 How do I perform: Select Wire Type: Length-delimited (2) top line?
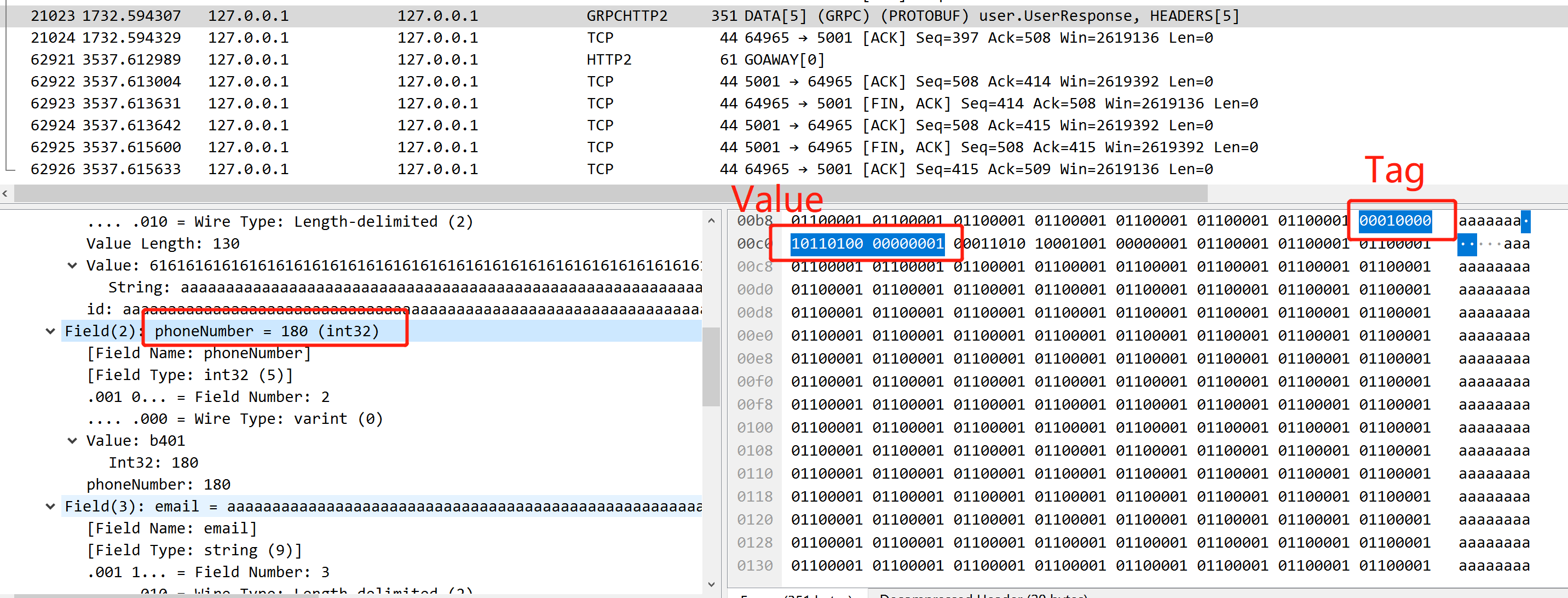coord(279,222)
